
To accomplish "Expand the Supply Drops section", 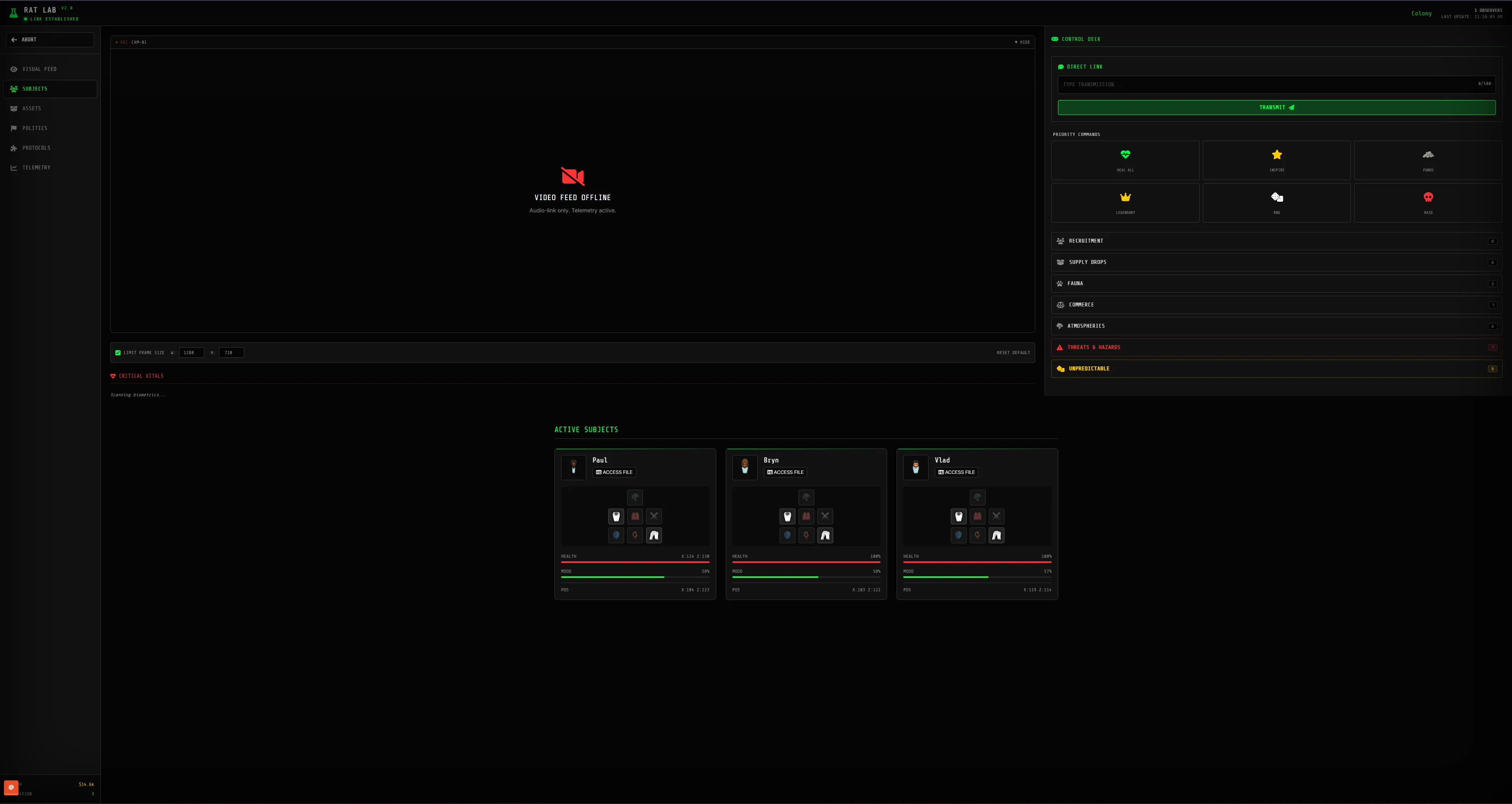I will coord(1276,262).
